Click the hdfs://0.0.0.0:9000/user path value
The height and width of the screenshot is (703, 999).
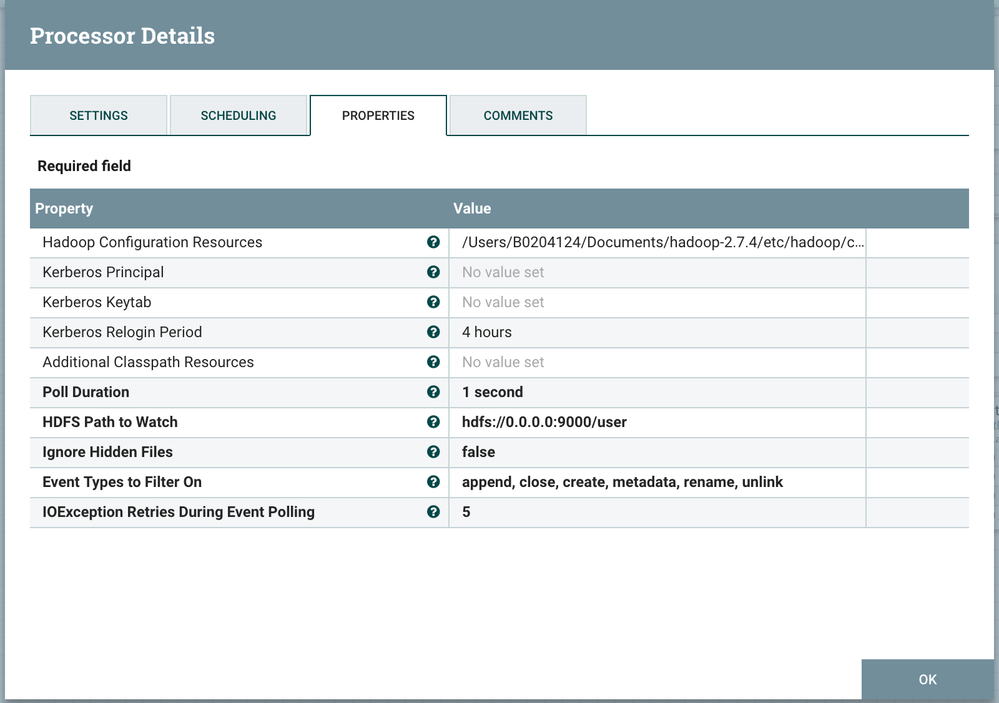pos(544,422)
